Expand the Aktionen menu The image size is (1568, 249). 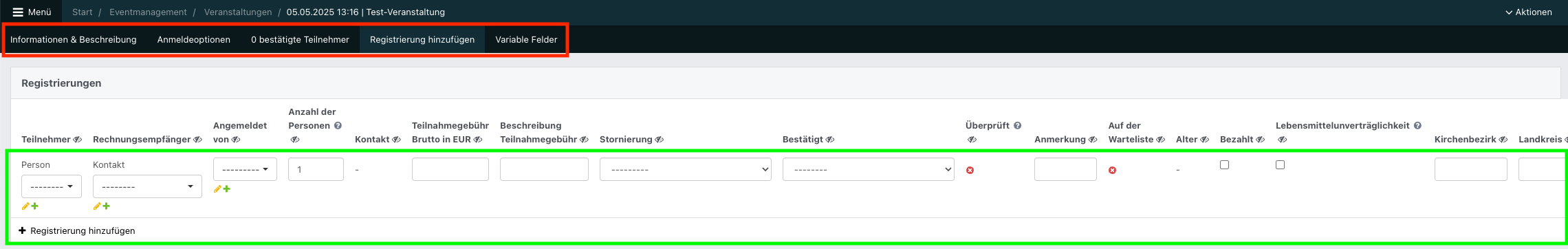(x=1528, y=12)
